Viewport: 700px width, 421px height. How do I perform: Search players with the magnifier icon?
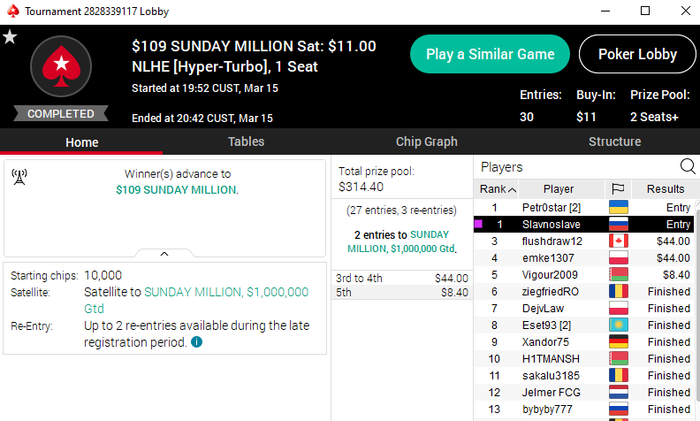pyautogui.click(x=687, y=166)
